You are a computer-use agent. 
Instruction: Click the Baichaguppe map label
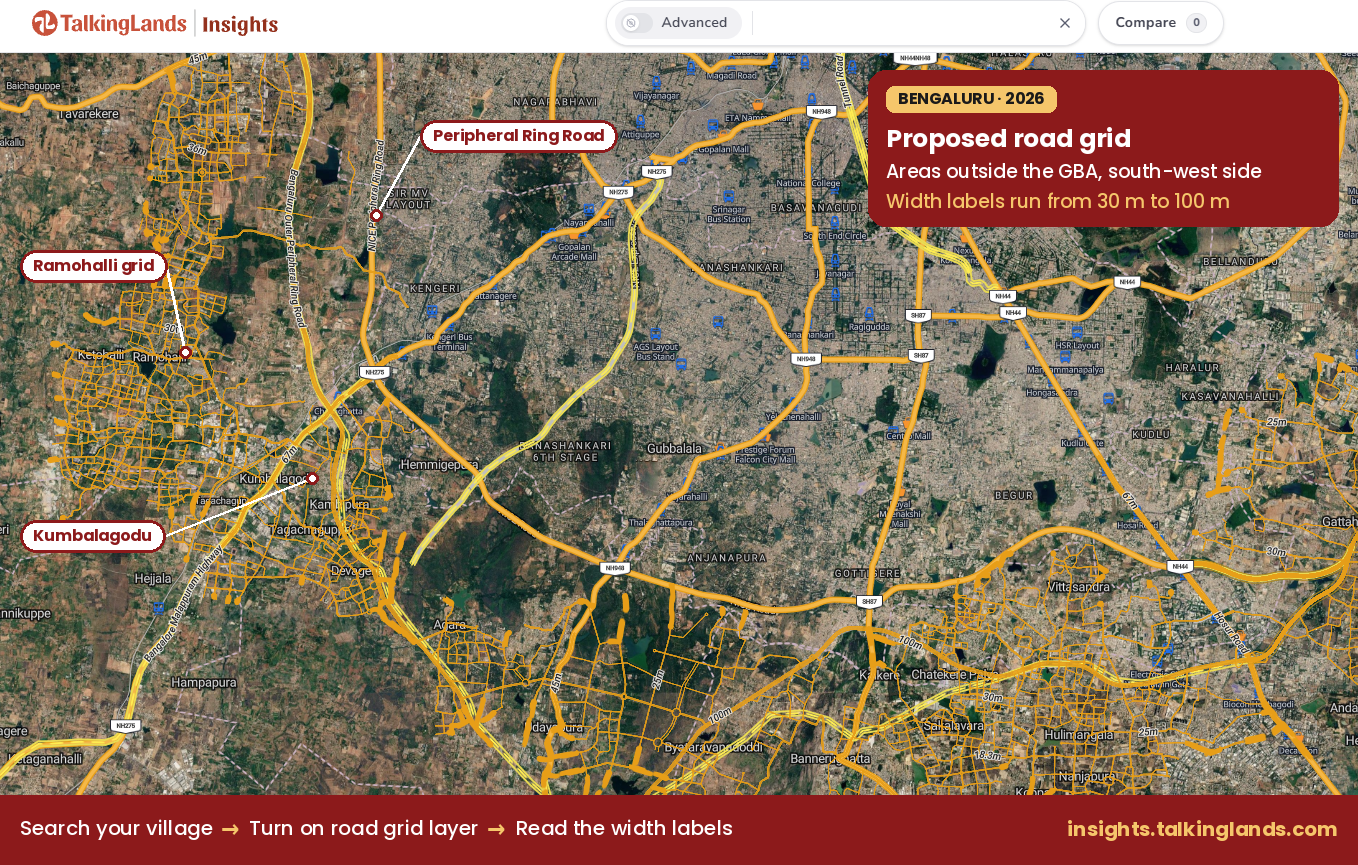(33, 86)
